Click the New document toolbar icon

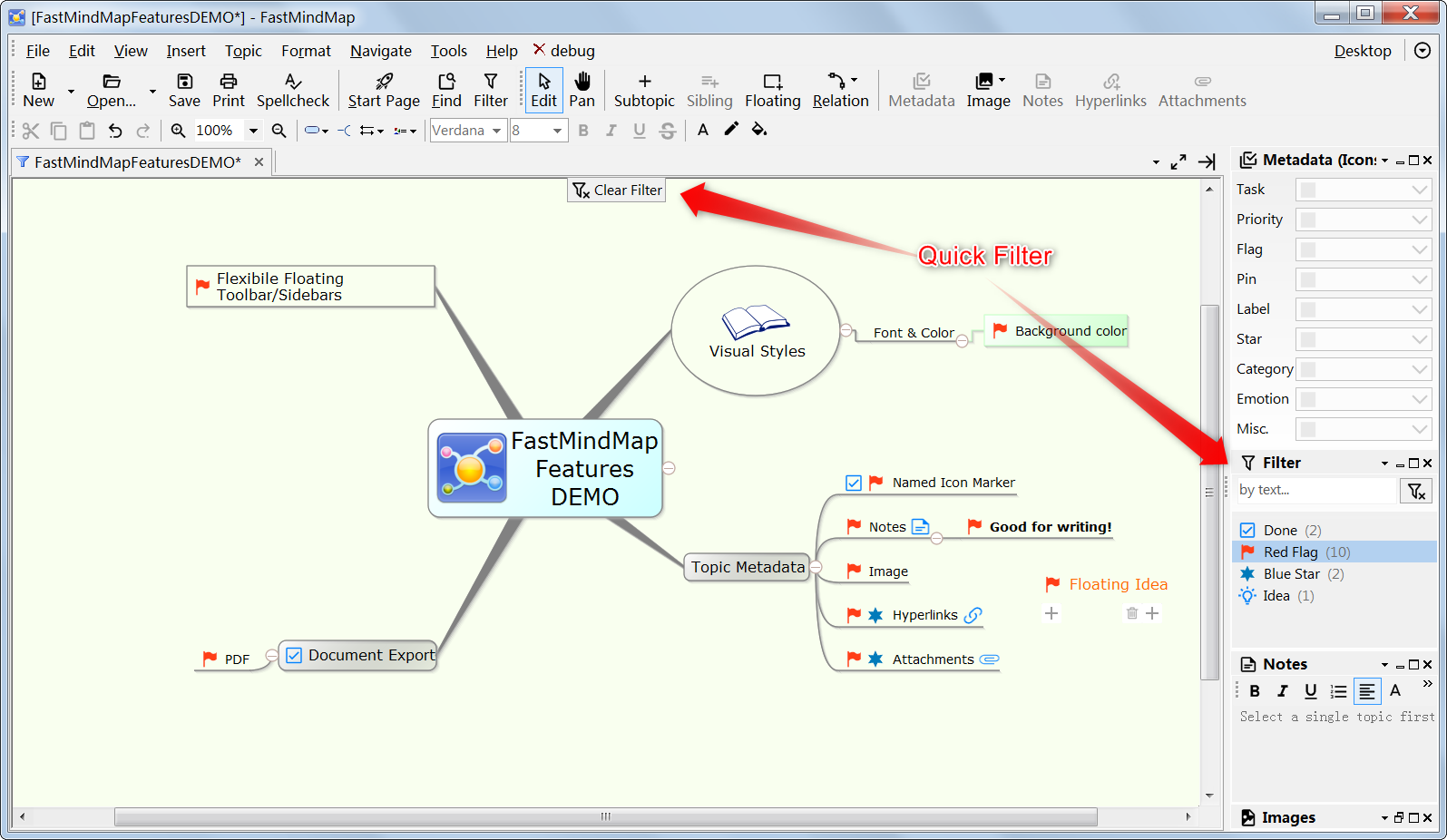38,82
